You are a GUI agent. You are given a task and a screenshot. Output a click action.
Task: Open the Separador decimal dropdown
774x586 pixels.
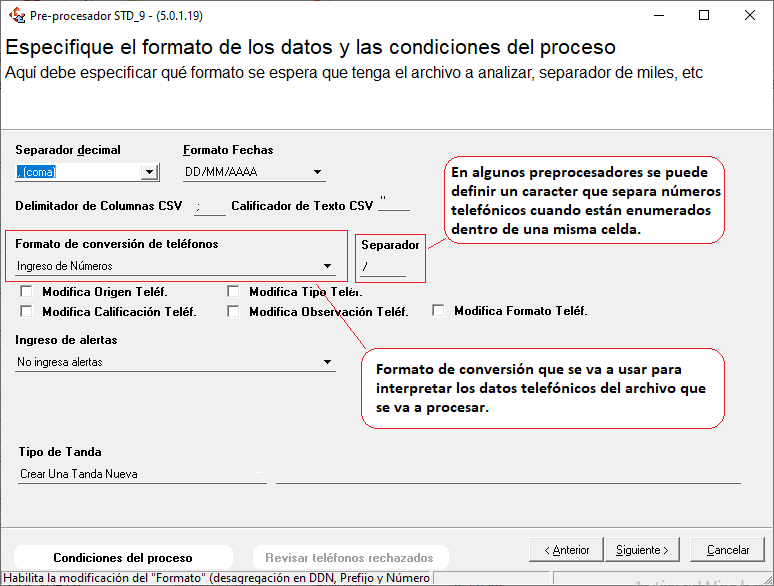(150, 172)
